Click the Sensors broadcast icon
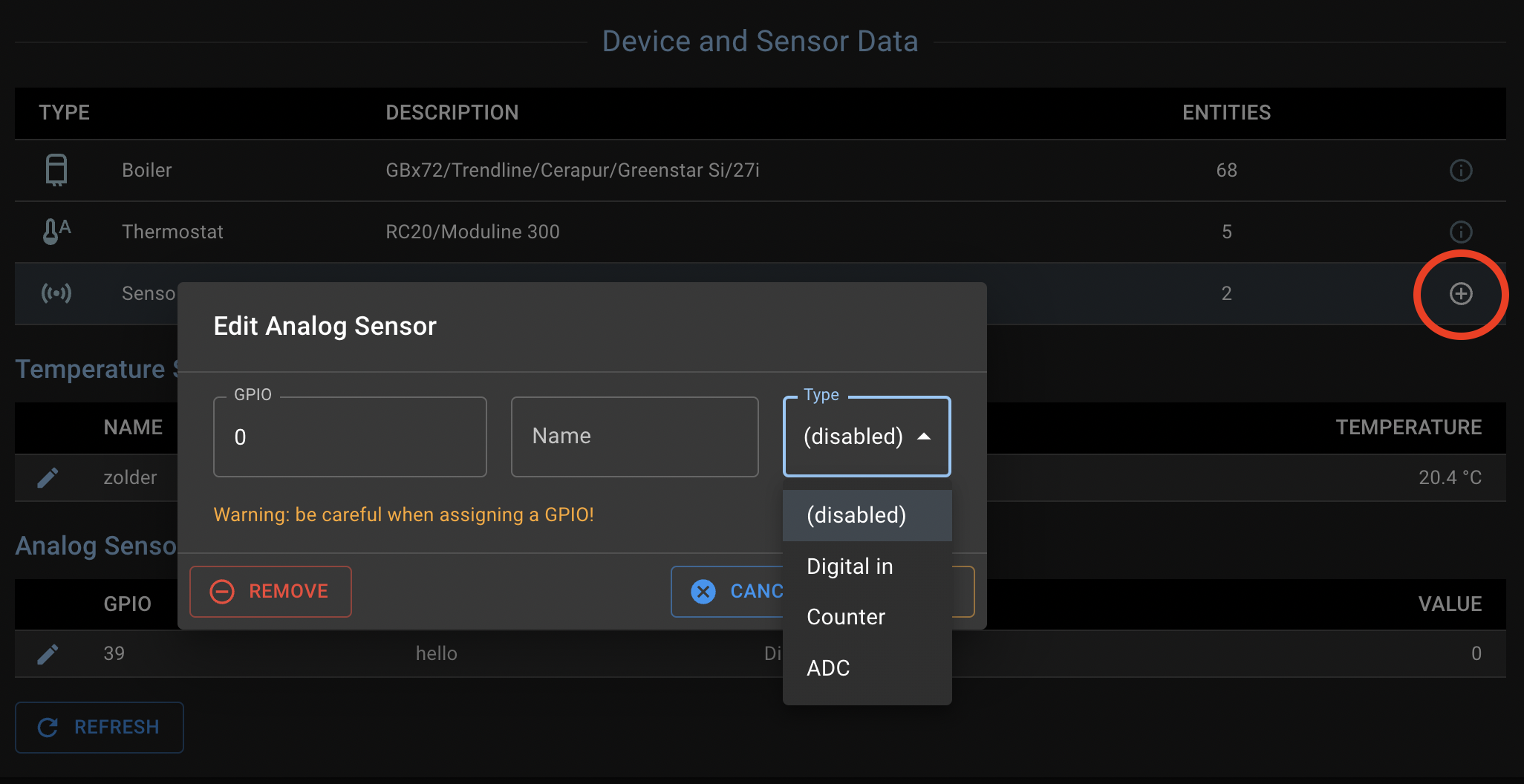Screen dimensions: 1524x784 click(x=56, y=293)
